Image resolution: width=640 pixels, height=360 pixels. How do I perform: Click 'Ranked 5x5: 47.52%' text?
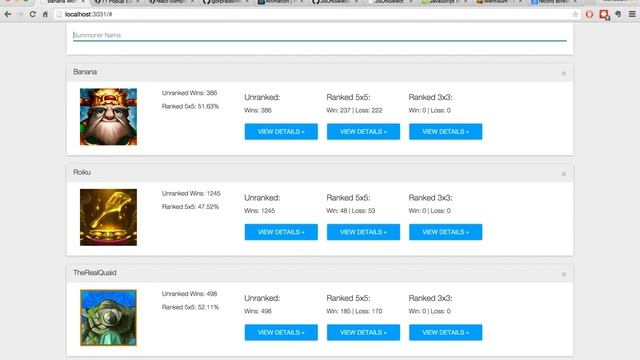(x=190, y=207)
